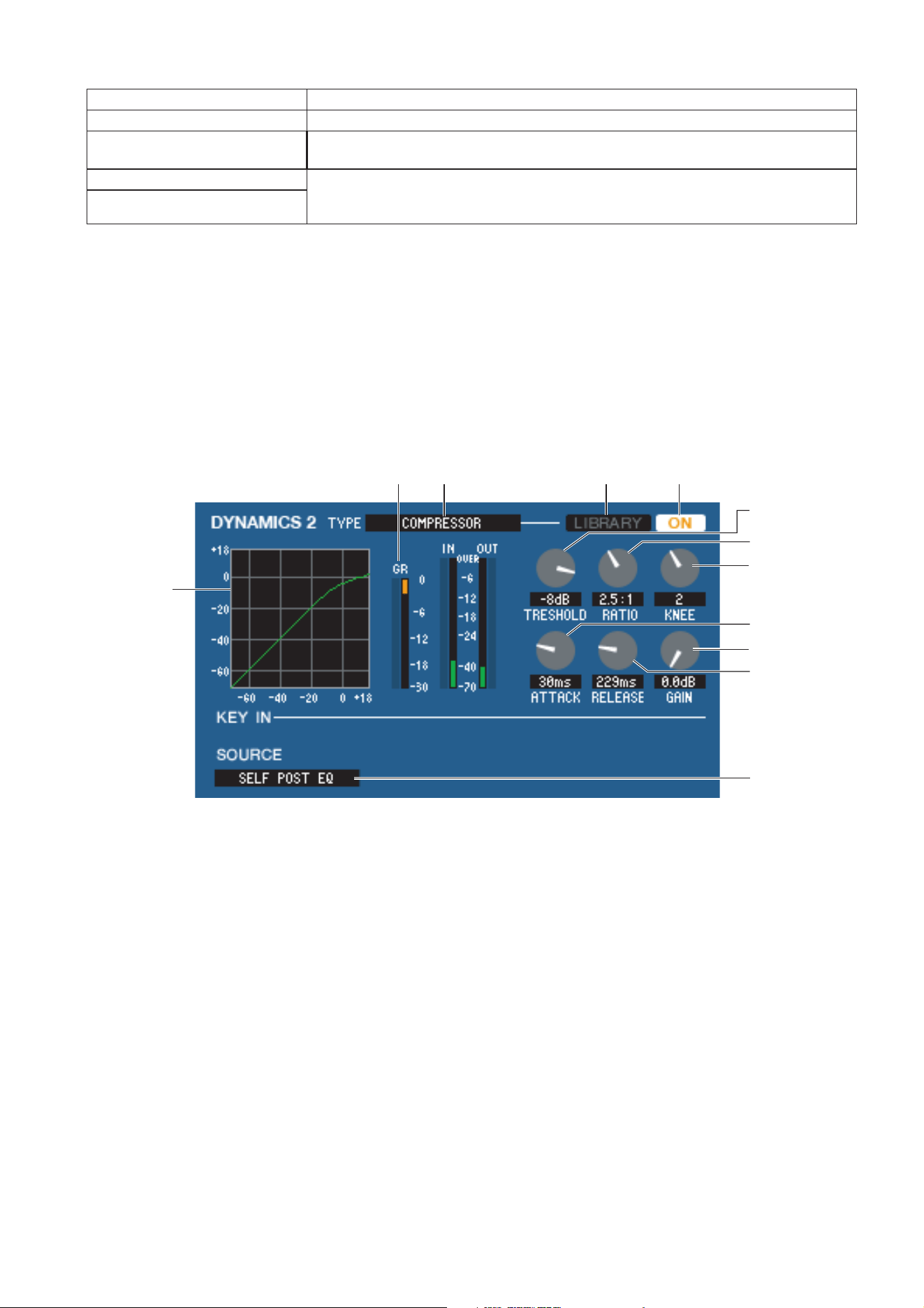Click the TRESHOLD knob
924x1308 pixels.
[555, 568]
